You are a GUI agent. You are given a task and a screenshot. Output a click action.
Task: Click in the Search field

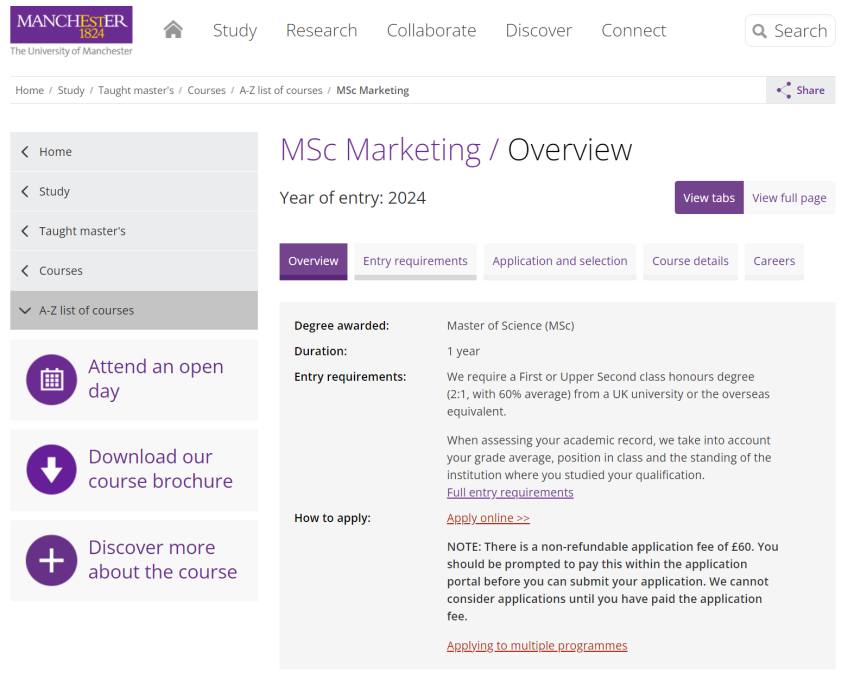click(x=790, y=31)
